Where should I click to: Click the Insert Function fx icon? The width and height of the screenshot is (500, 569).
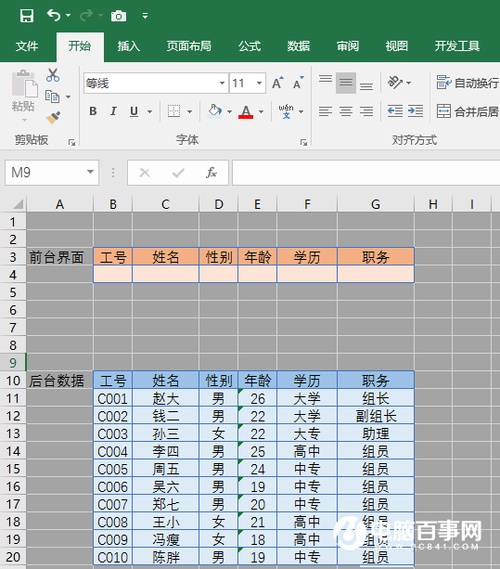coord(212,173)
